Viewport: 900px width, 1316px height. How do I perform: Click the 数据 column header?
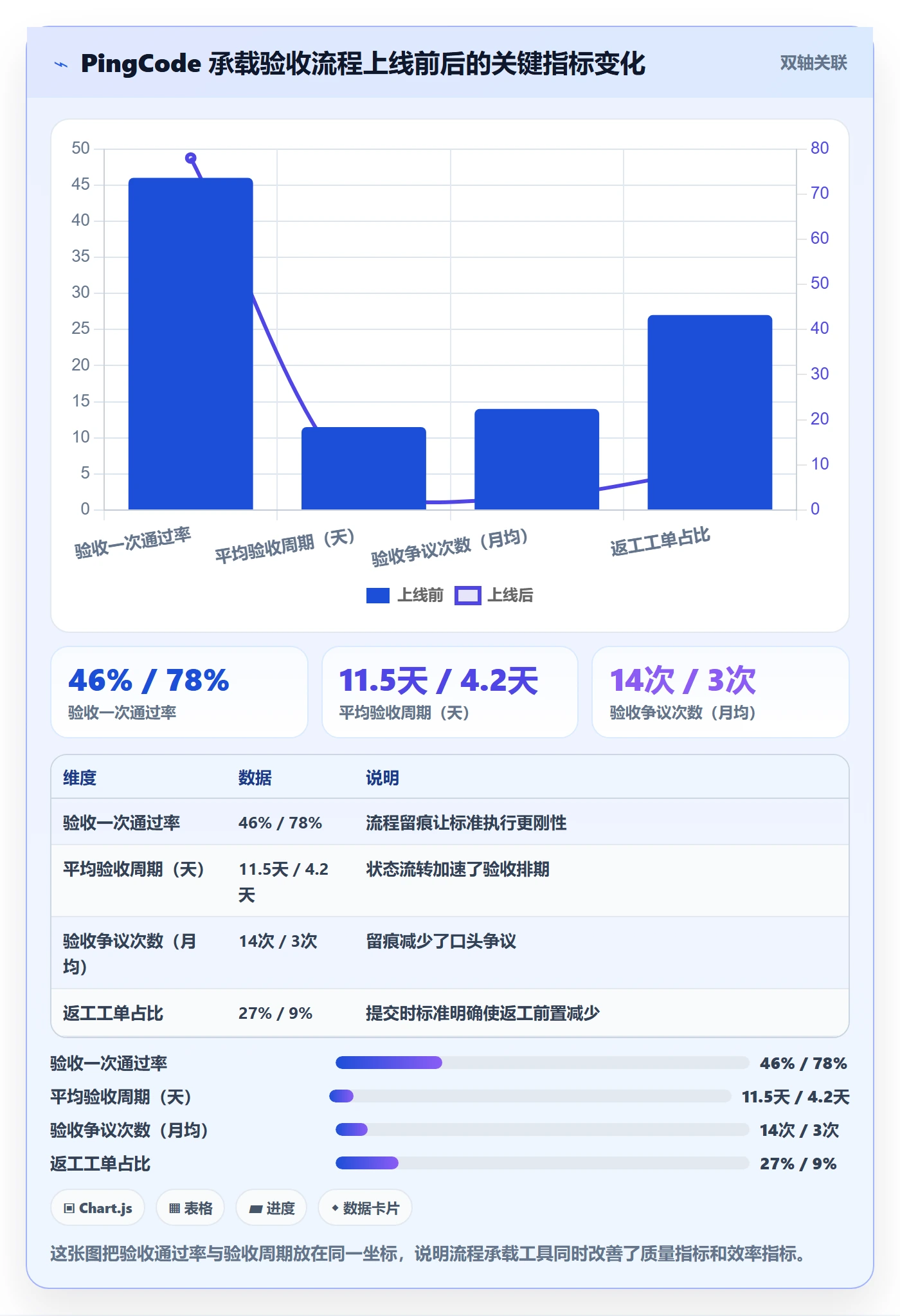coord(255,778)
